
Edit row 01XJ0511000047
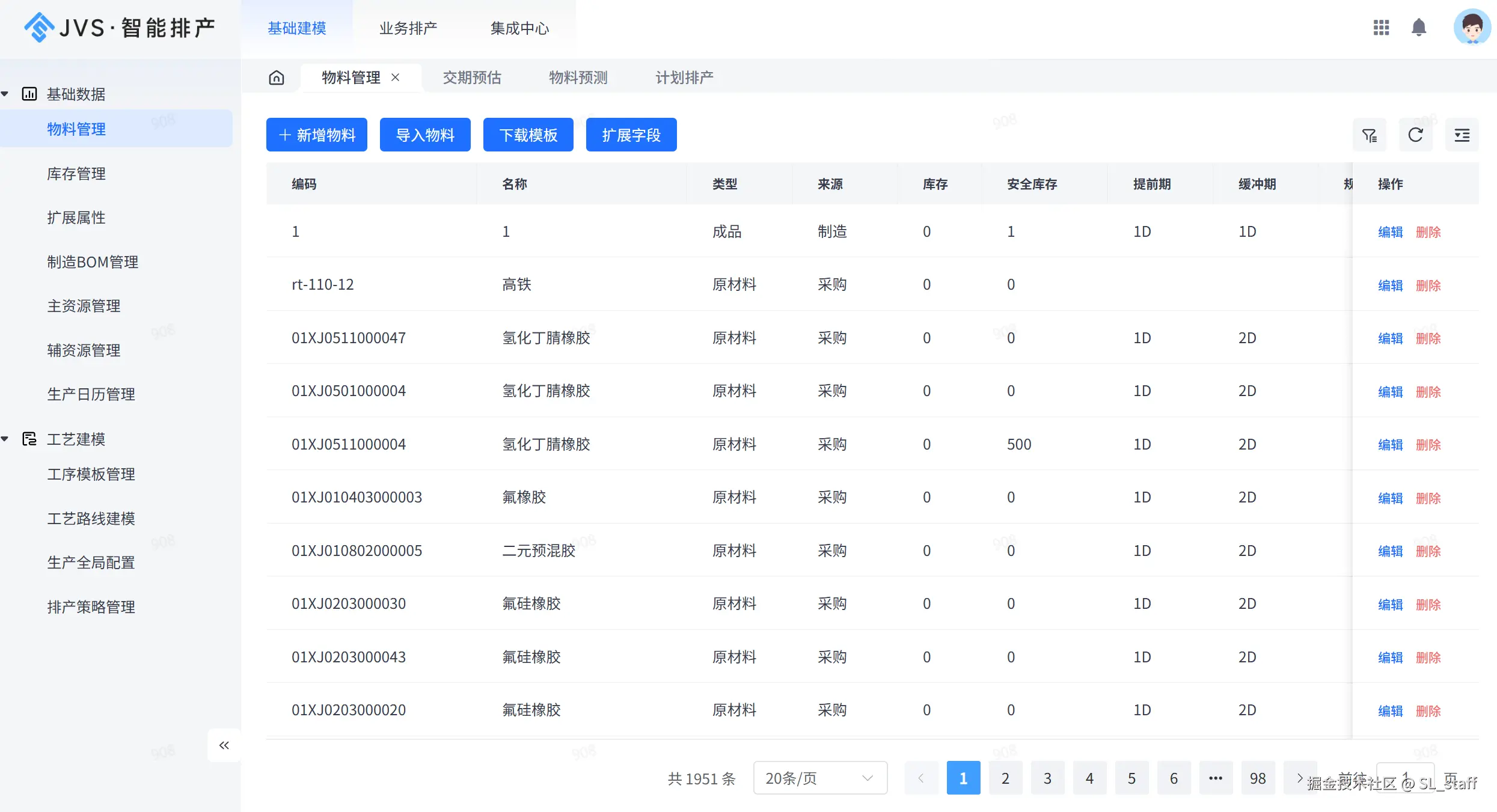coord(1390,338)
